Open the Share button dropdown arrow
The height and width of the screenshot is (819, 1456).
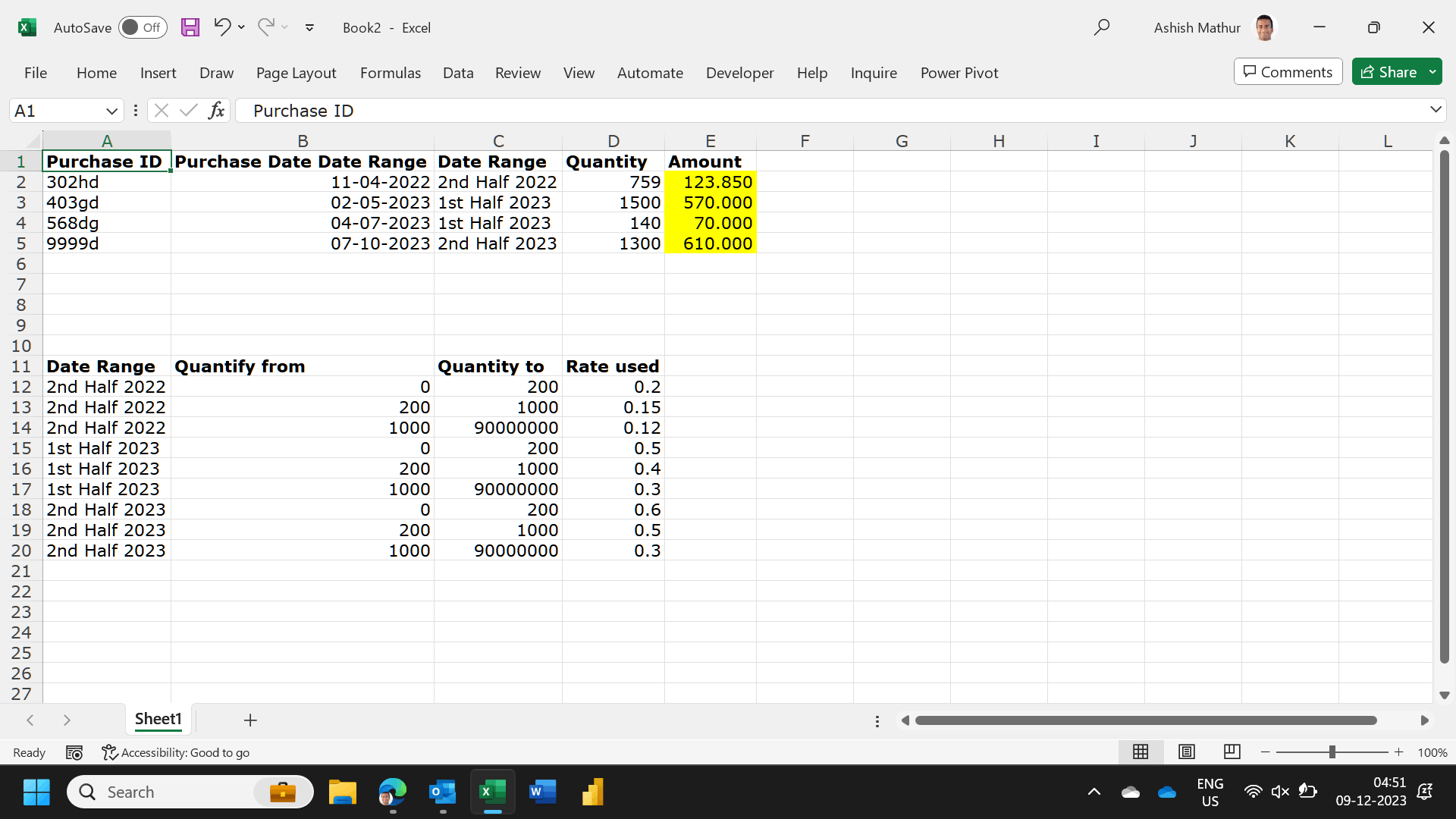1432,72
